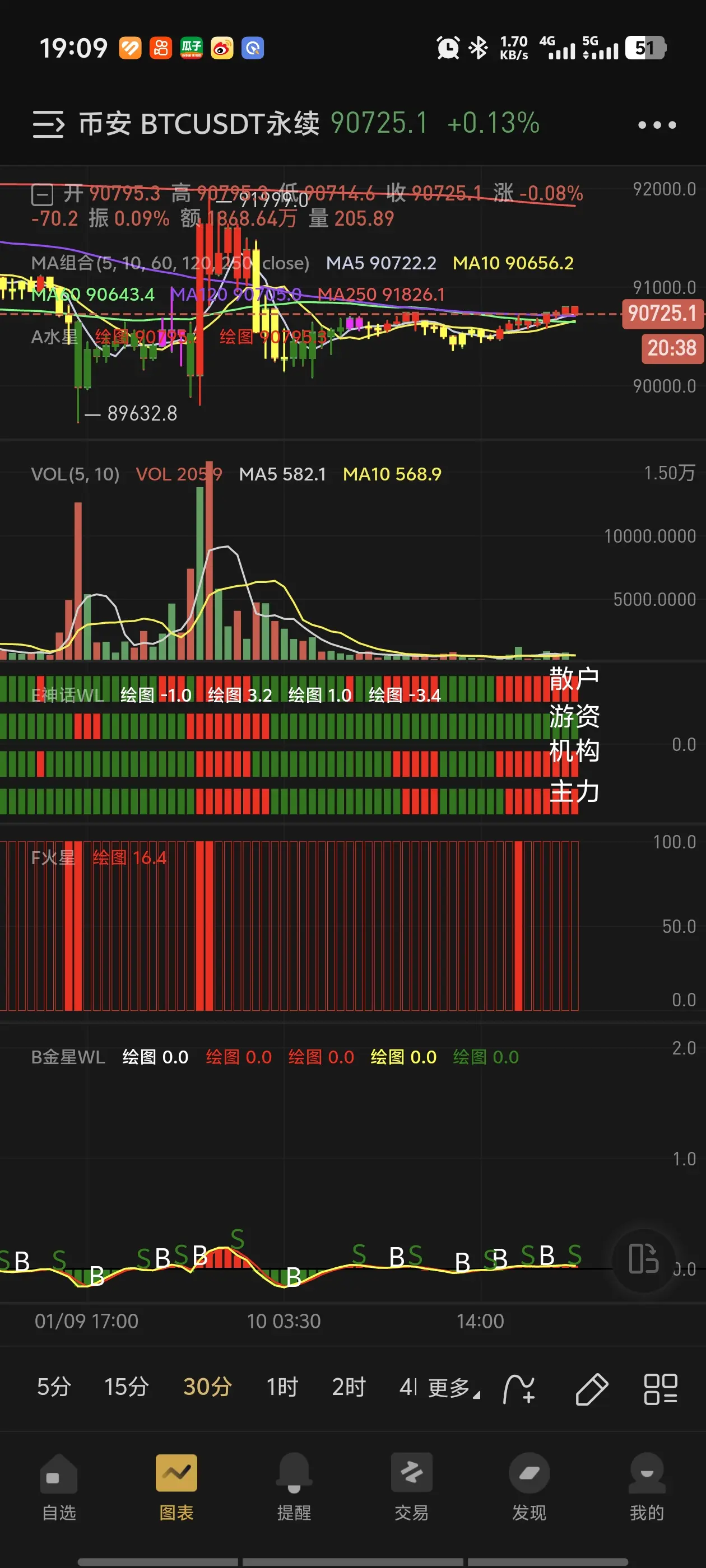The width and height of the screenshot is (706, 1568).
Task: Tap the low price marker 89632.8
Action: (142, 413)
